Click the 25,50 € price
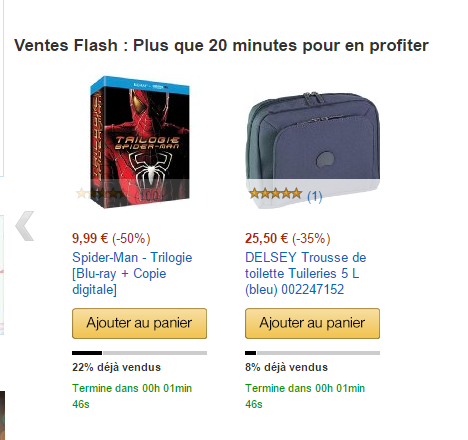The width and height of the screenshot is (468, 440). pos(266,238)
